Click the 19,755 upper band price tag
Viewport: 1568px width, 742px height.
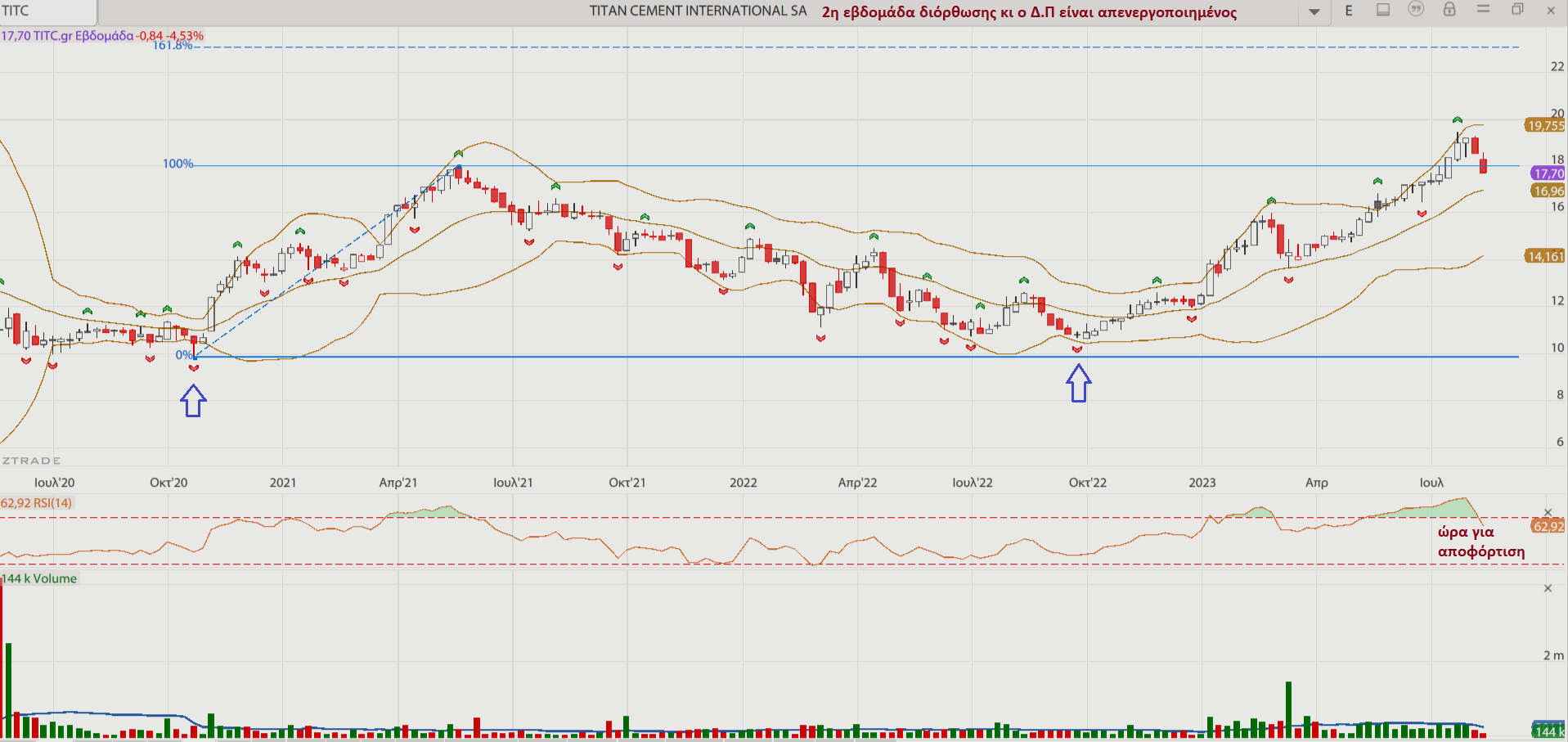pos(1545,125)
